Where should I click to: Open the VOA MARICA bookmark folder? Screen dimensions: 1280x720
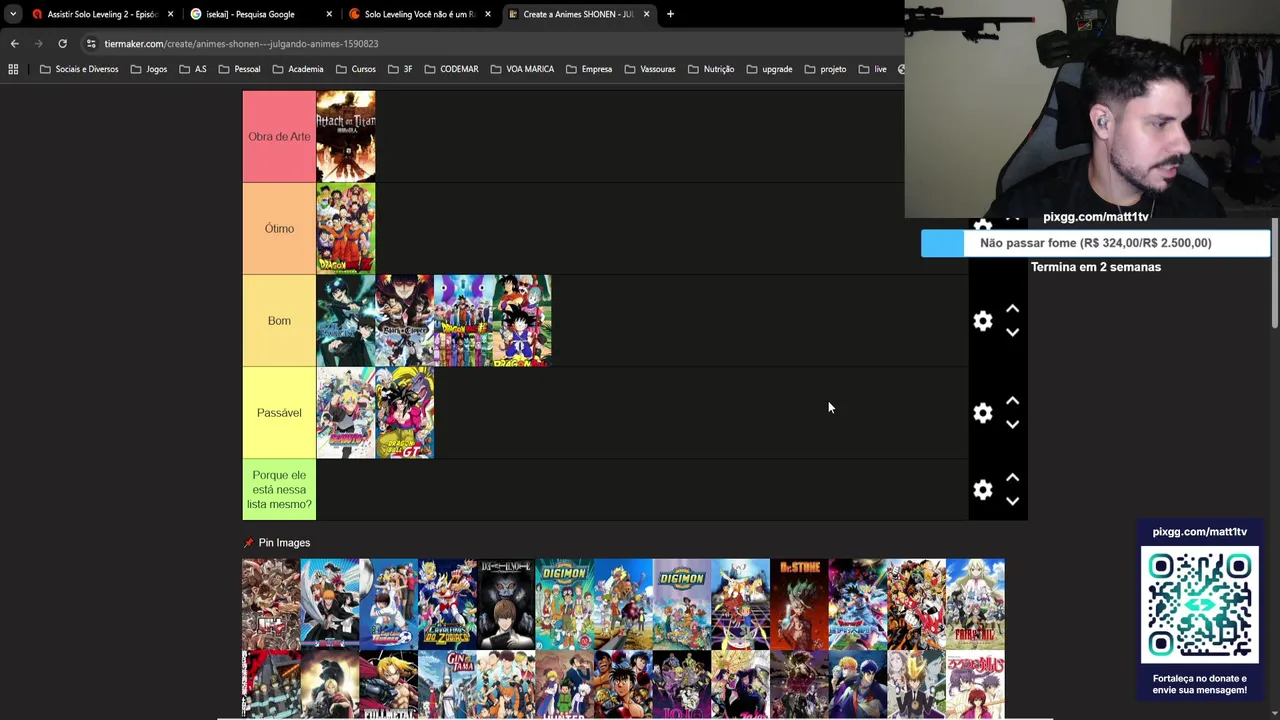(522, 69)
